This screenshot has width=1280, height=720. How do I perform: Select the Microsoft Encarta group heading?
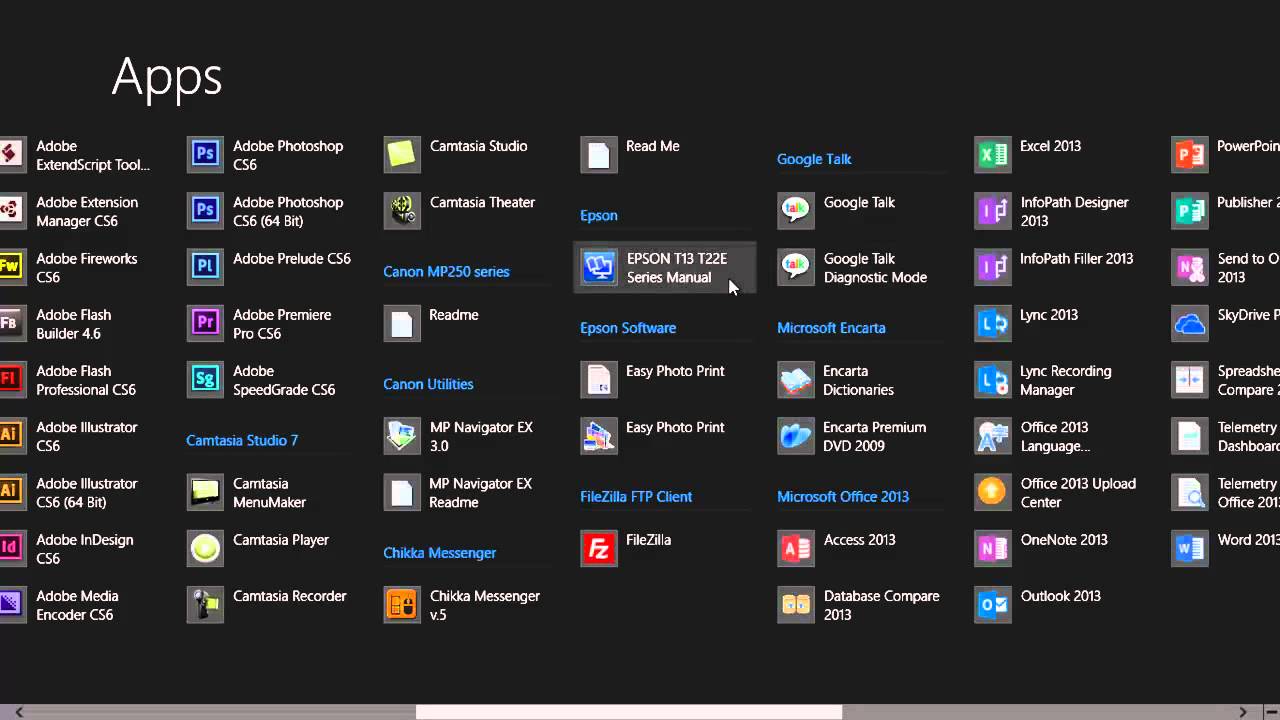[831, 328]
